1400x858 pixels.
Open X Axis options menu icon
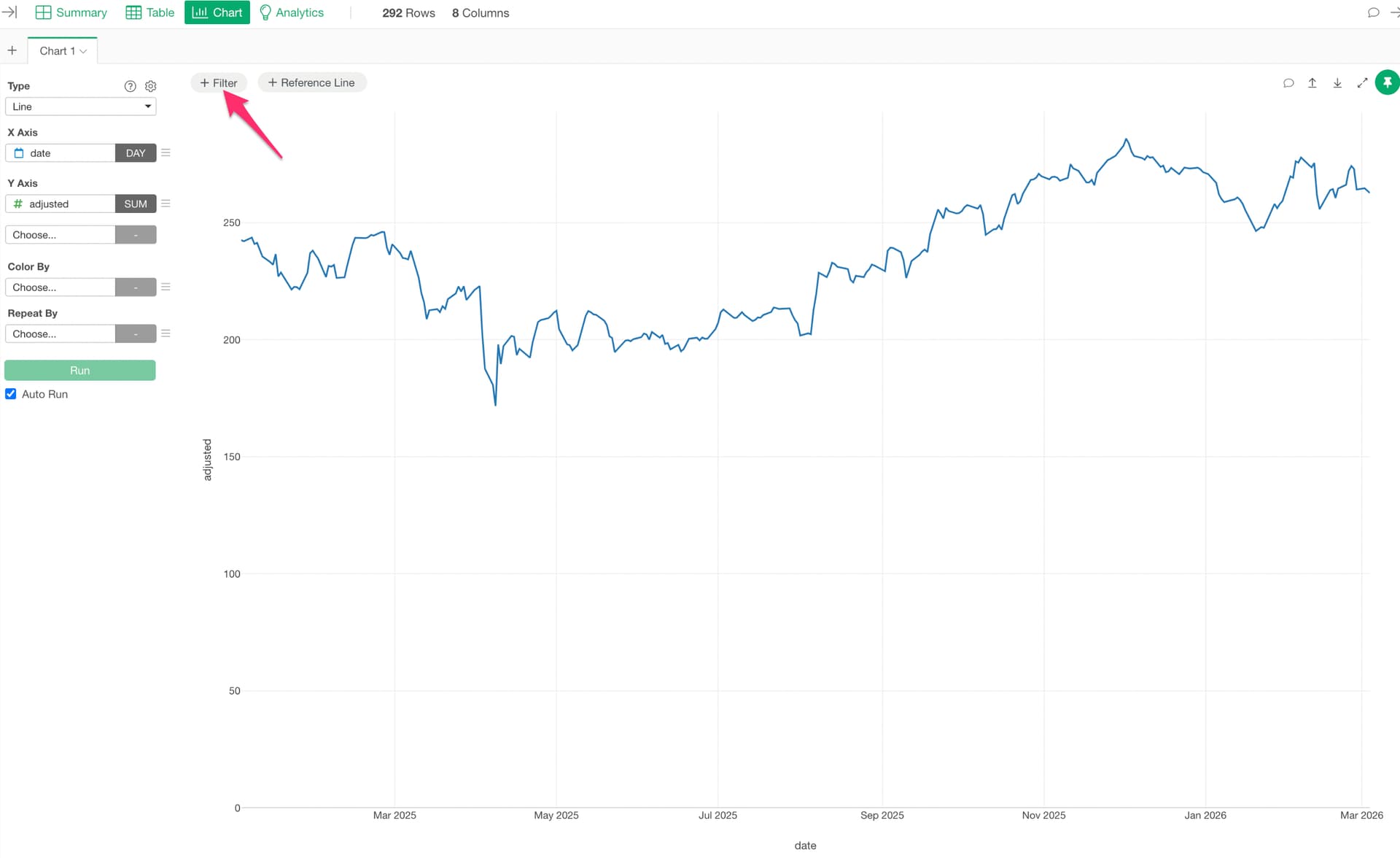coord(166,153)
